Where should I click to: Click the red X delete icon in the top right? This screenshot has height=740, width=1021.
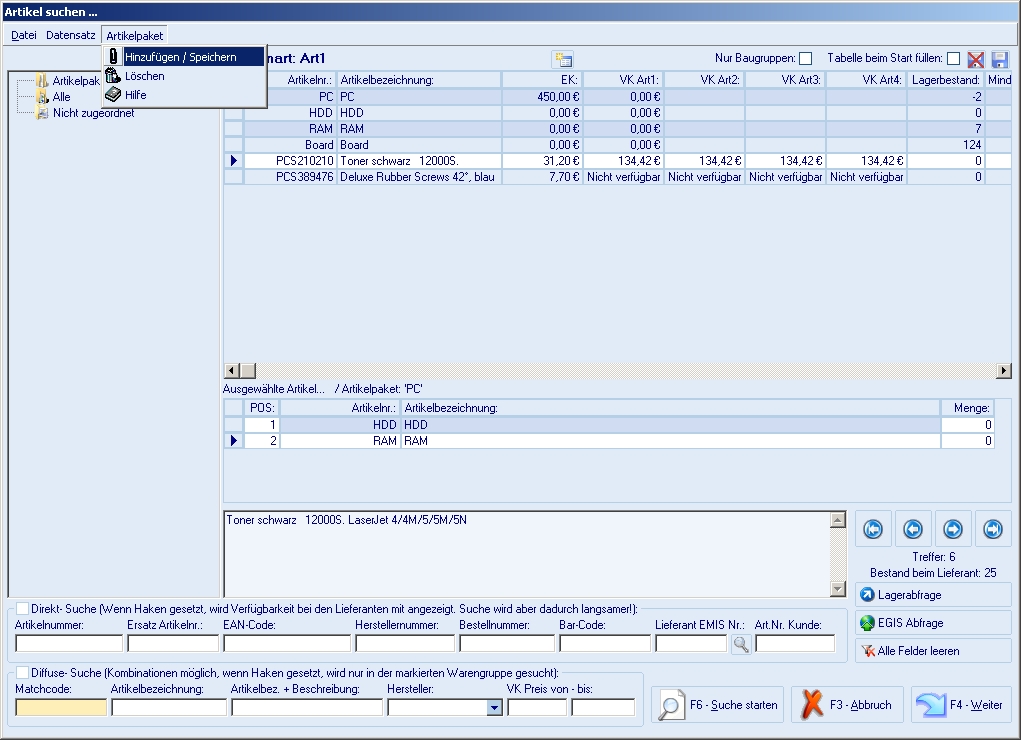975,59
